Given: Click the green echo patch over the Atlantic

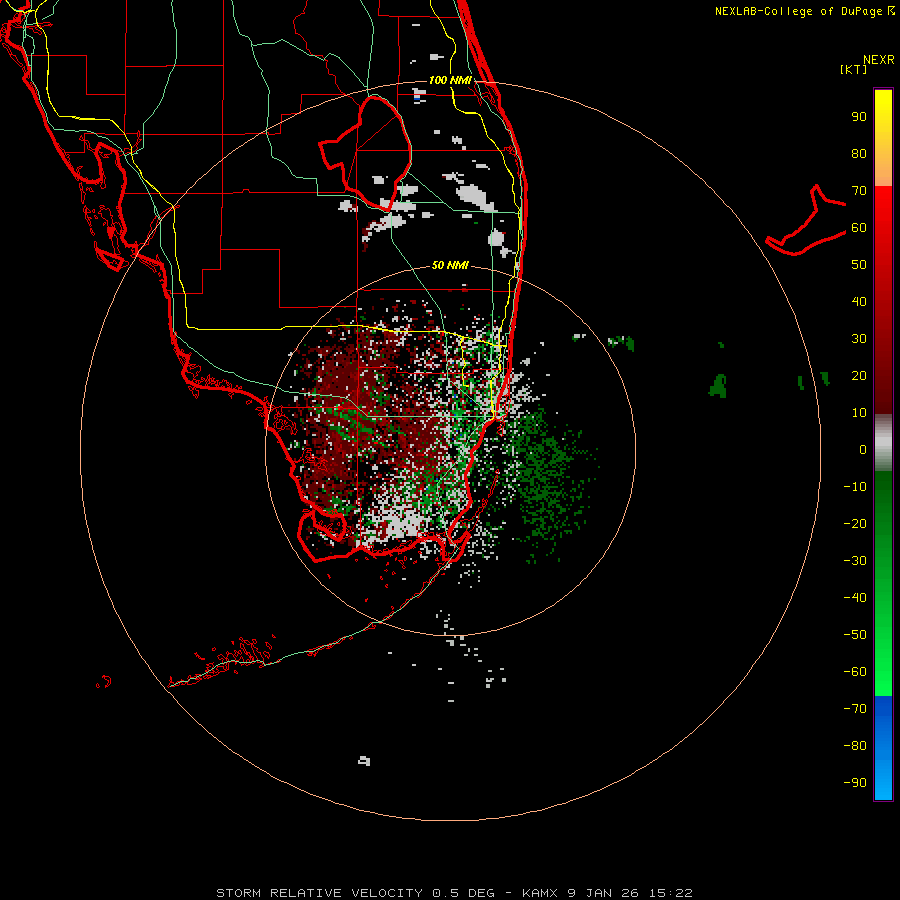Looking at the screenshot, I should (x=717, y=385).
